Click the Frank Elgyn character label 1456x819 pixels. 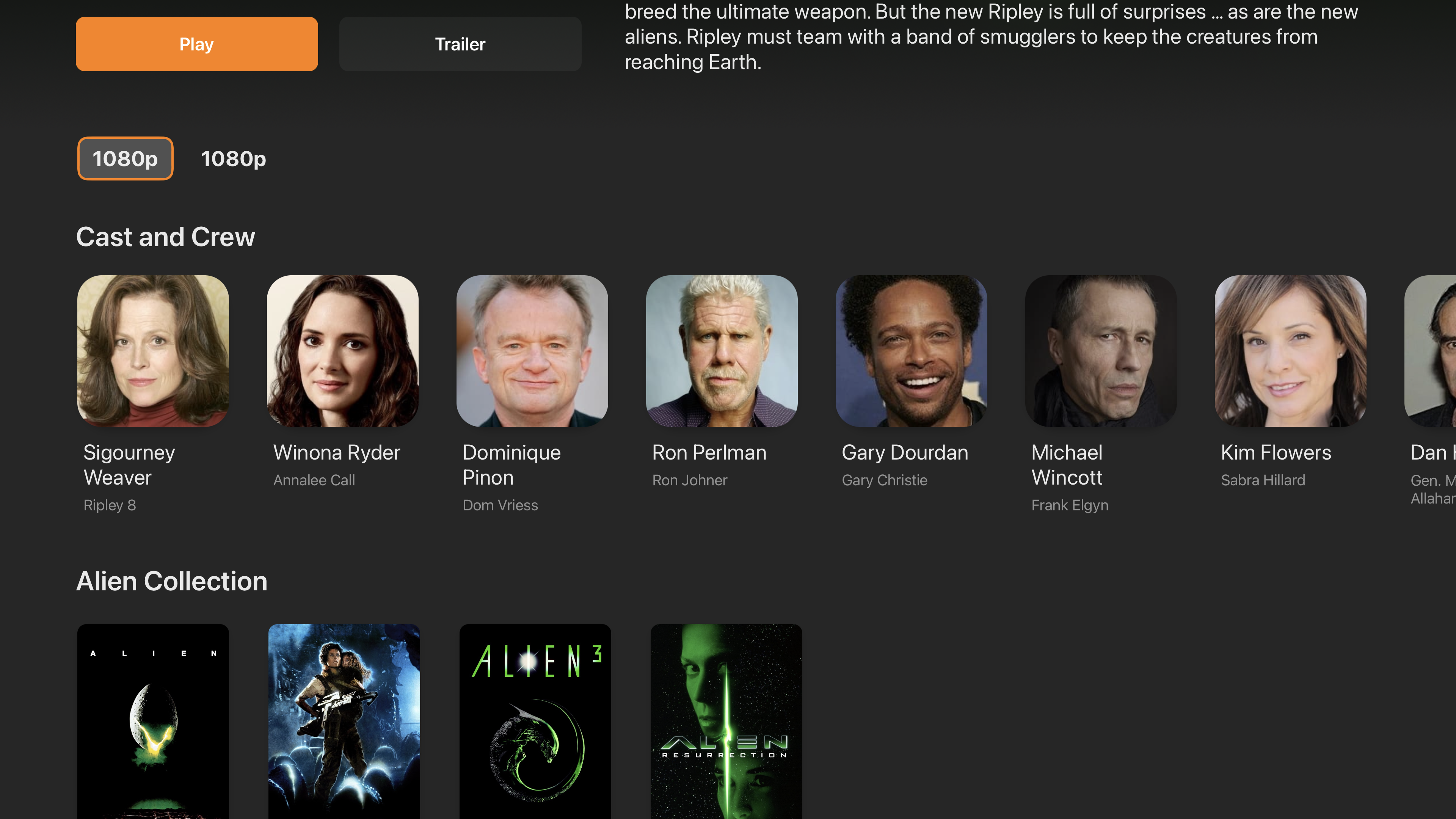[1069, 505]
